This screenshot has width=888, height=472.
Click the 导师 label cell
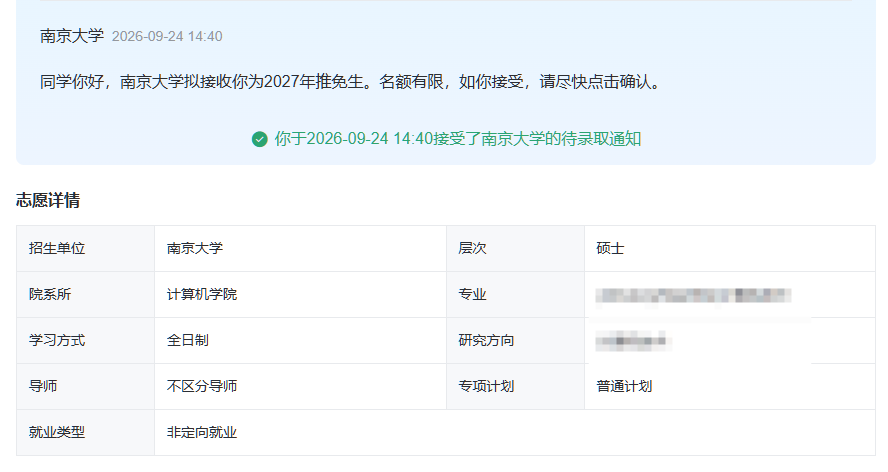coord(86,386)
